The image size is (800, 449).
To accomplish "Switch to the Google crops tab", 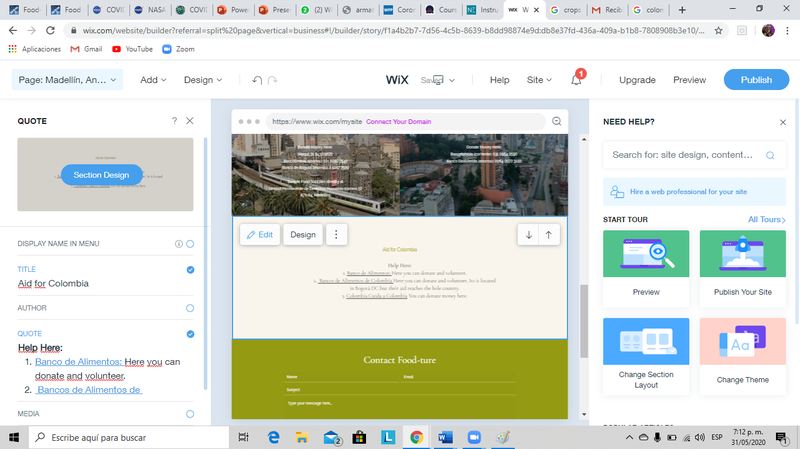I will [566, 10].
